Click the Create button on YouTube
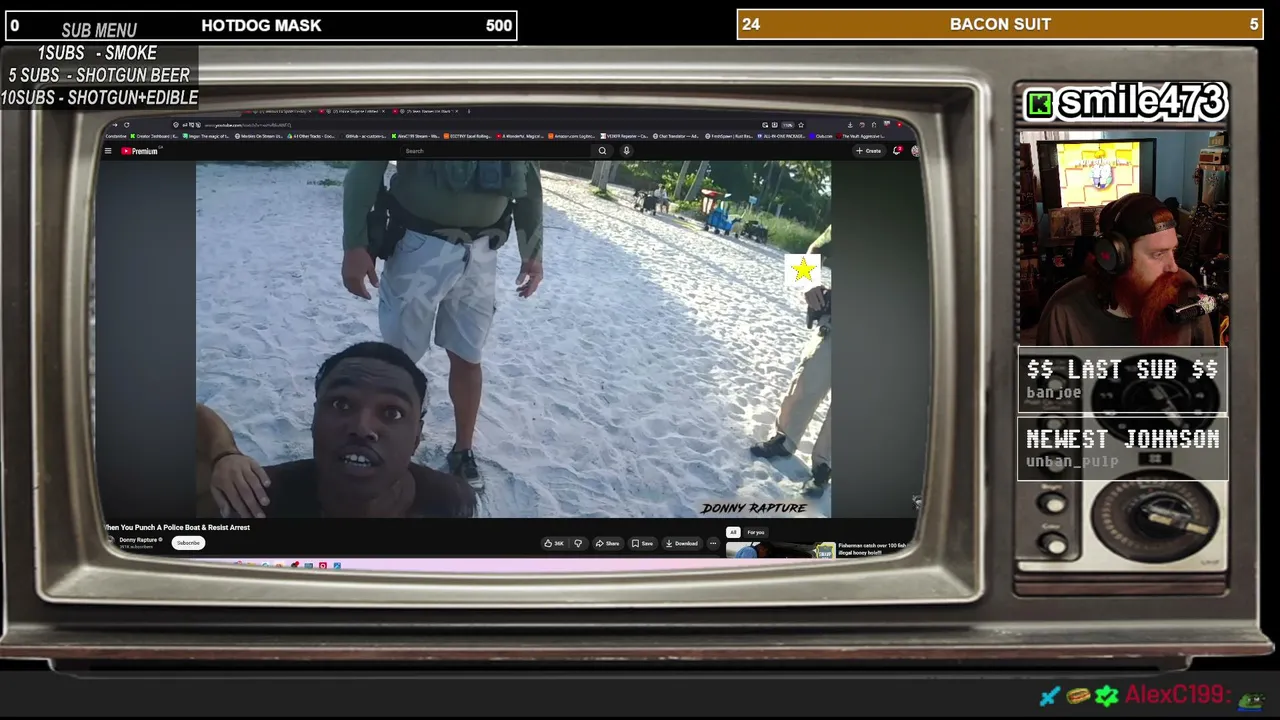Image resolution: width=1280 pixels, height=720 pixels. point(868,151)
